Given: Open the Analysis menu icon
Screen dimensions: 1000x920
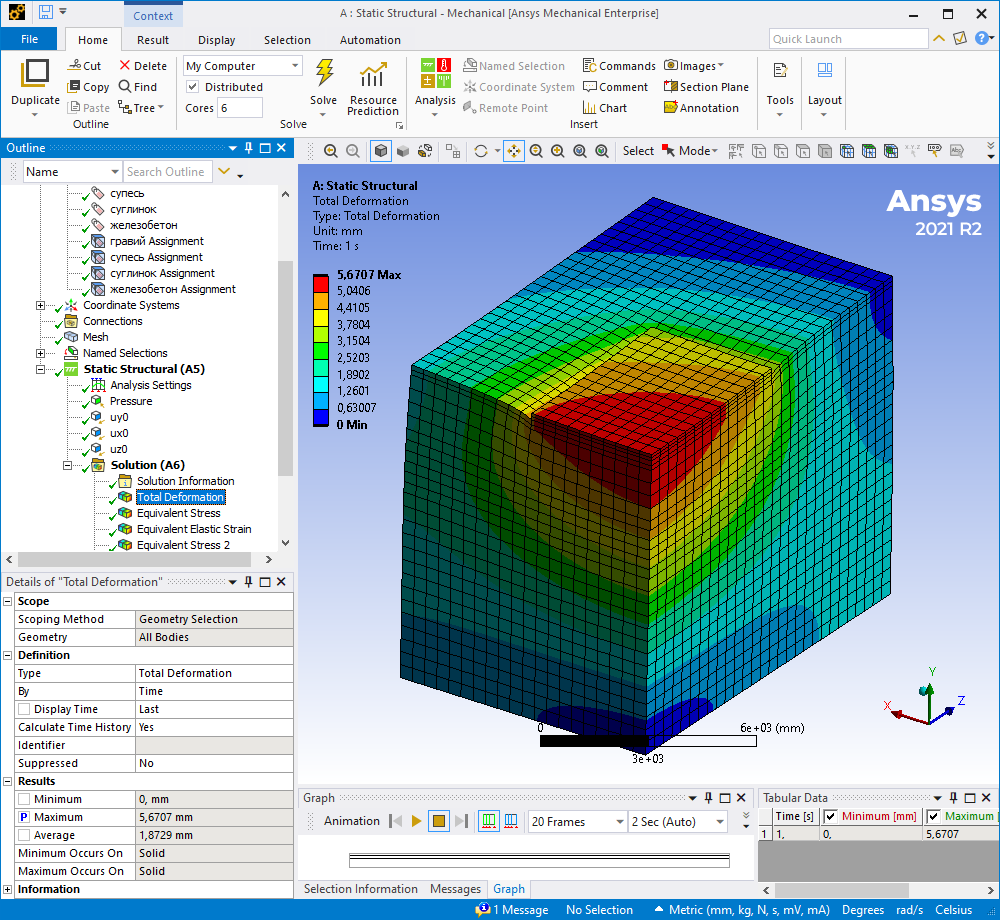Looking at the screenshot, I should [436, 73].
